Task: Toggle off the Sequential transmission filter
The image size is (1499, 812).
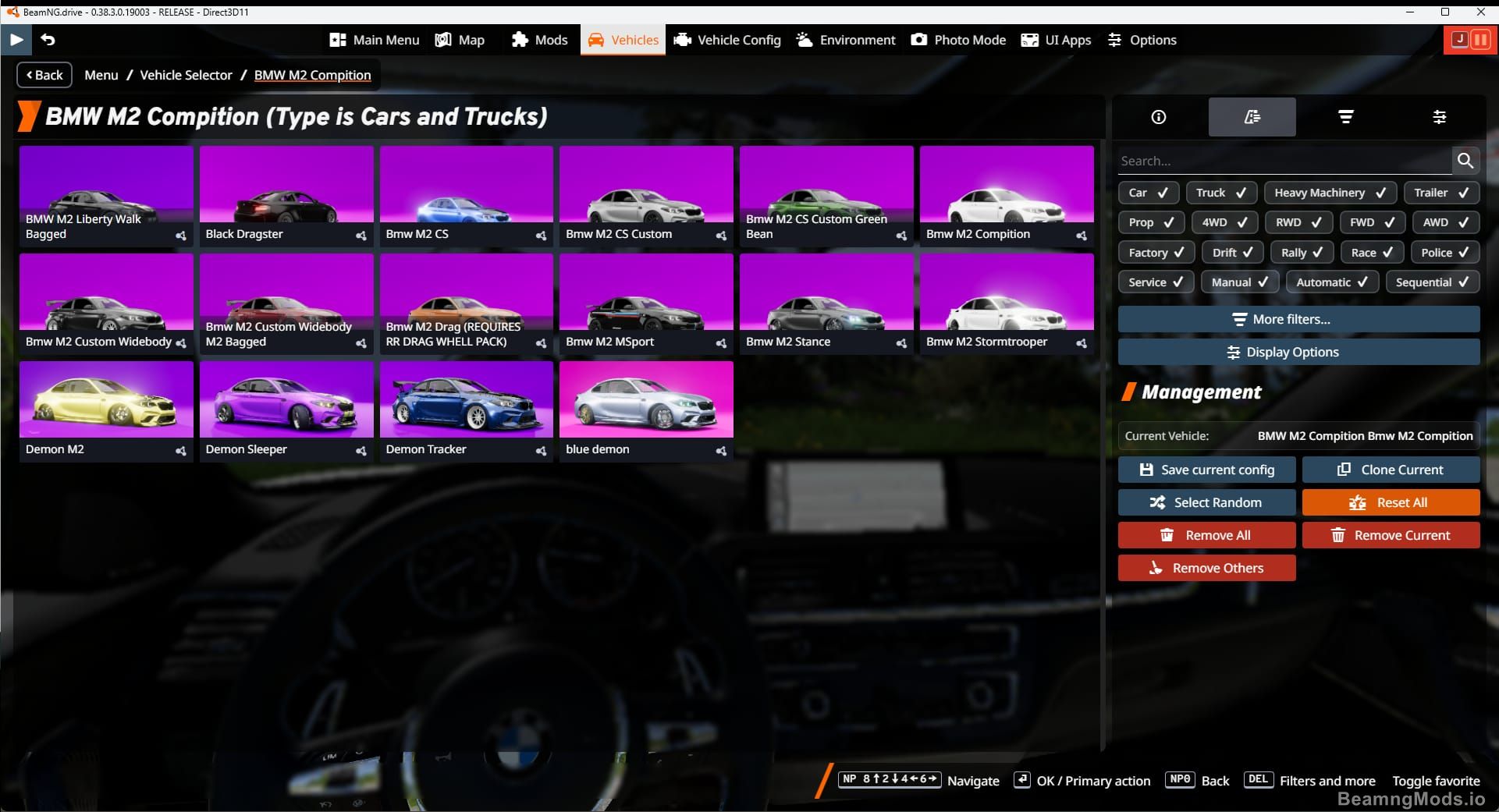Action: 1433,282
